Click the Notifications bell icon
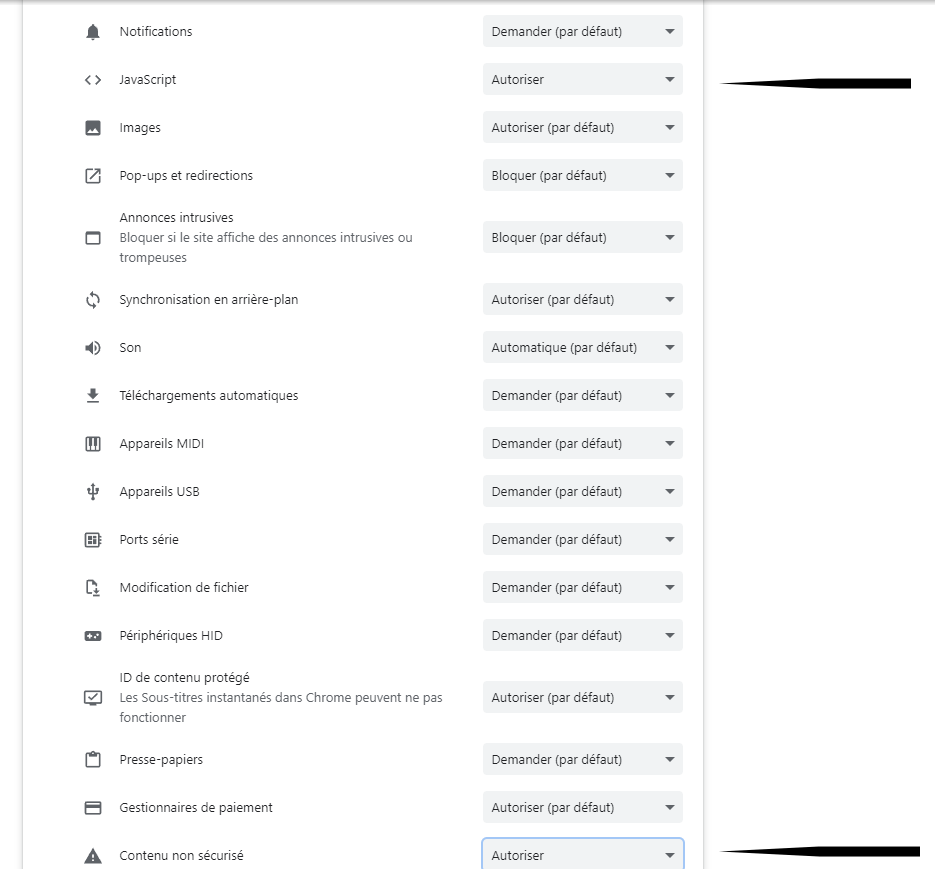Image resolution: width=935 pixels, height=869 pixels. click(93, 32)
